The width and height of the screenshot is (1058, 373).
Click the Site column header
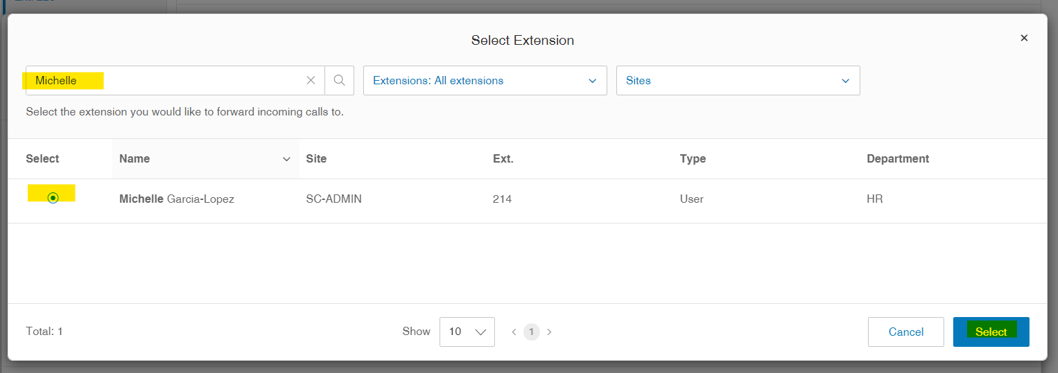tap(316, 159)
